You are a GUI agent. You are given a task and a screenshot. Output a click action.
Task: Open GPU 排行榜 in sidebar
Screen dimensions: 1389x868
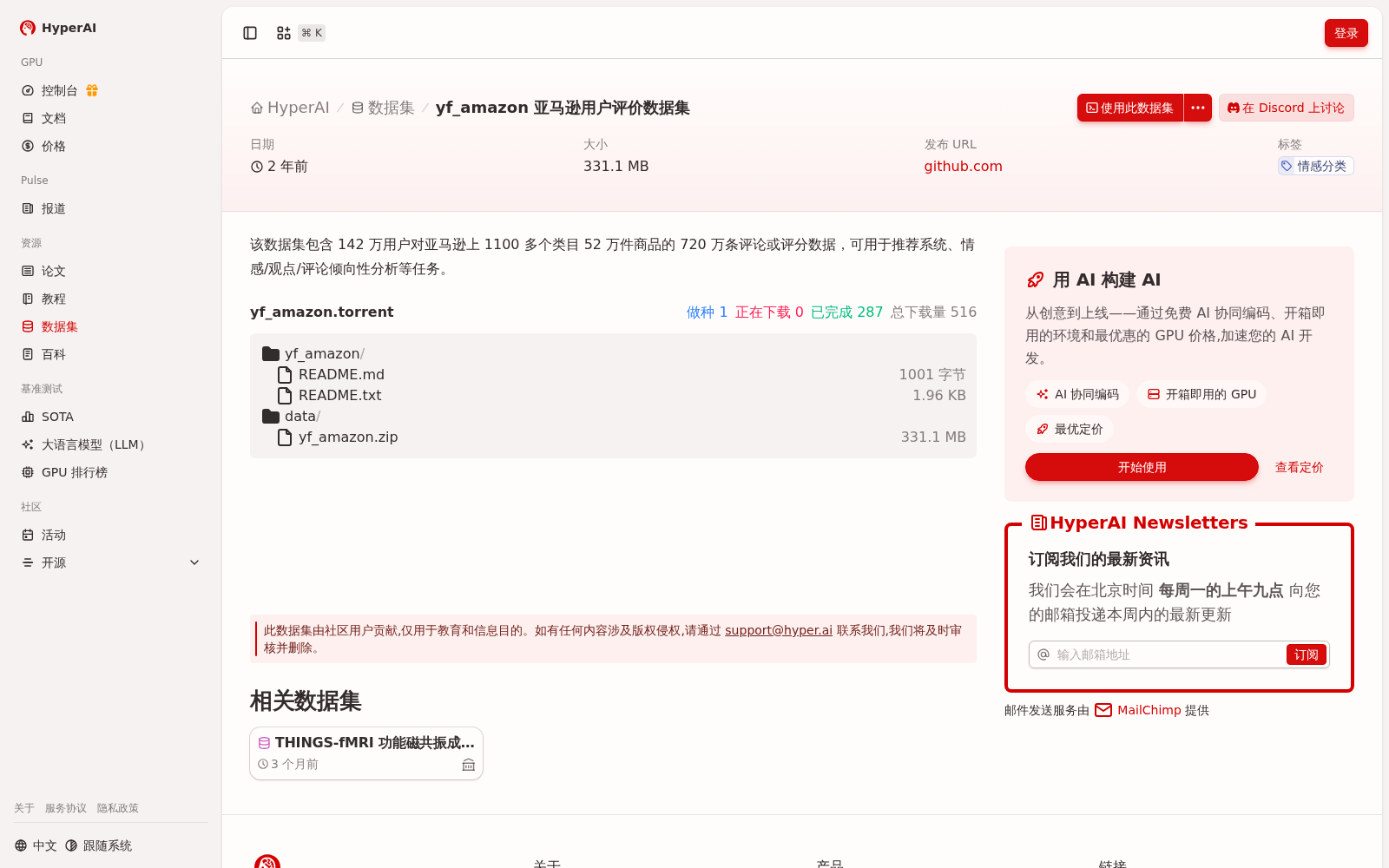coord(111,472)
